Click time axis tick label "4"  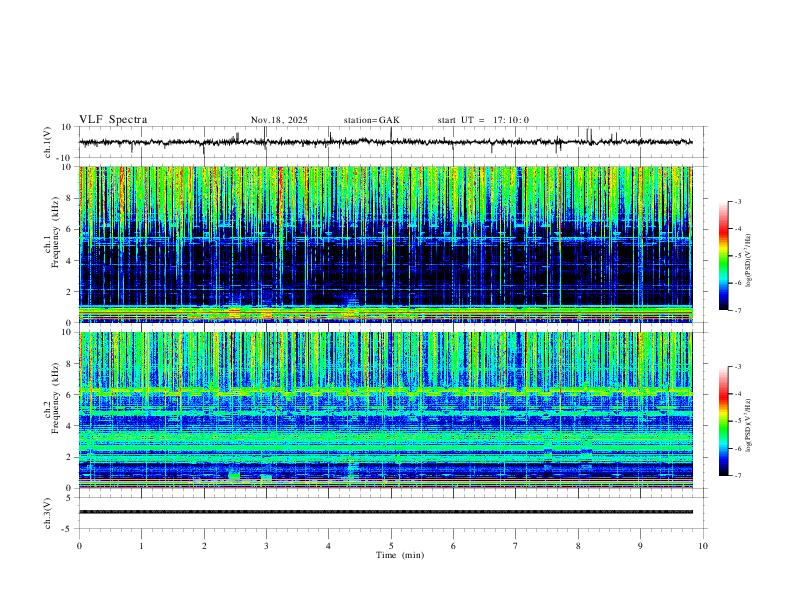328,546
